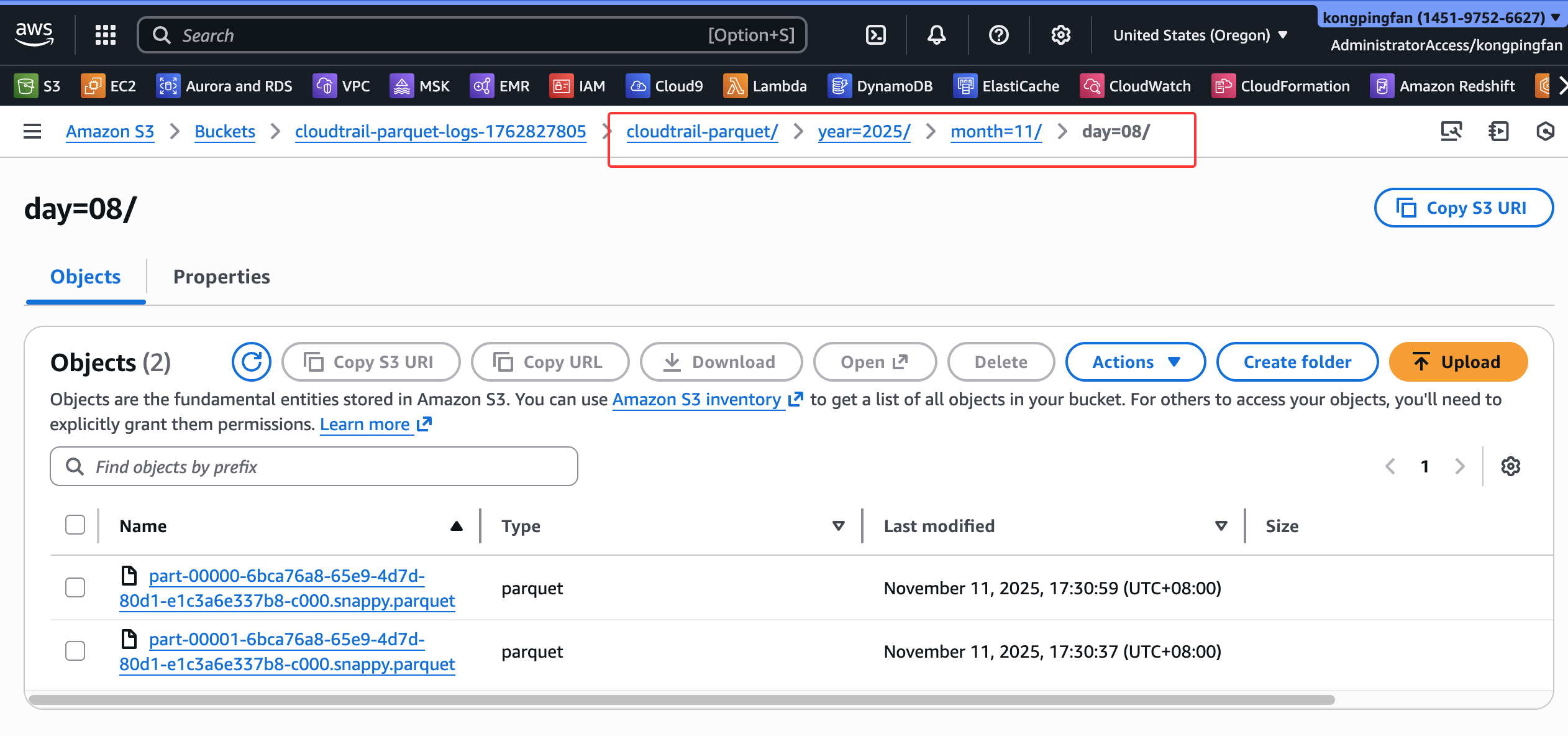This screenshot has height=736, width=1568.
Task: Open Lambda from favorites bar
Action: coord(765,86)
